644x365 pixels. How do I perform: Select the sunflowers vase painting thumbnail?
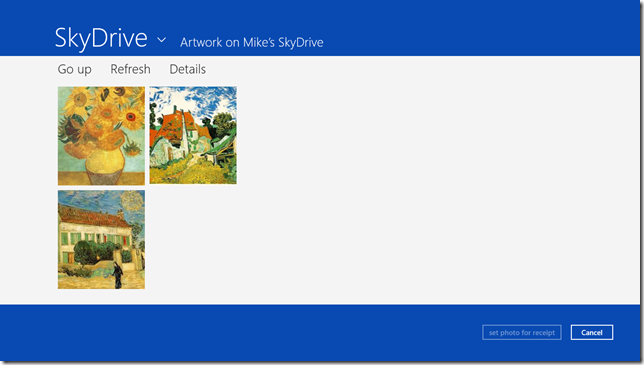point(101,135)
